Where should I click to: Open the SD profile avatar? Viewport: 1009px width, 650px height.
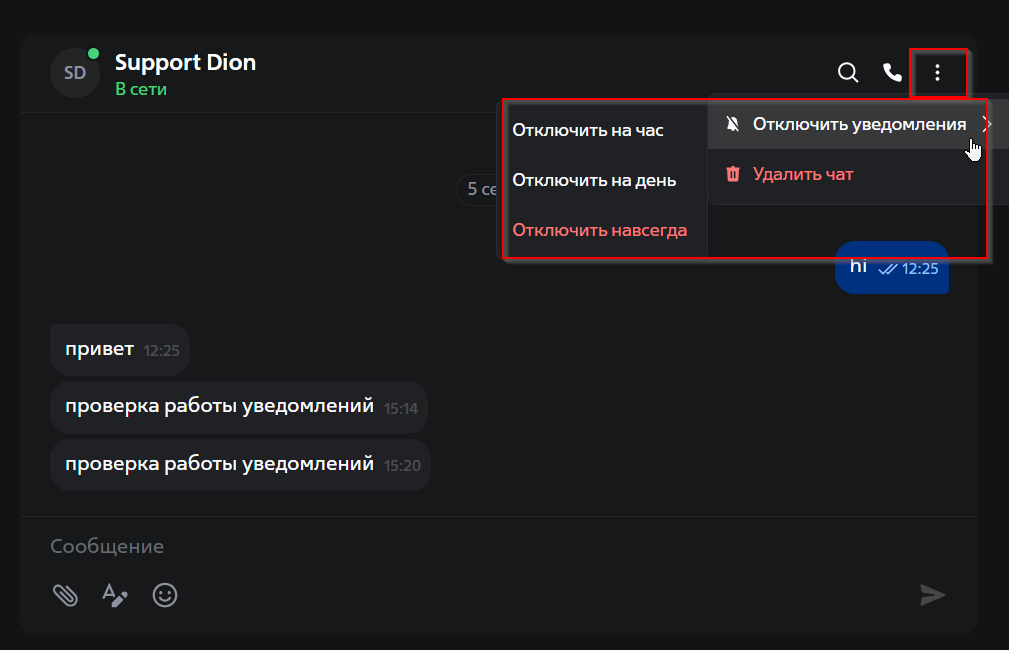(x=75, y=73)
